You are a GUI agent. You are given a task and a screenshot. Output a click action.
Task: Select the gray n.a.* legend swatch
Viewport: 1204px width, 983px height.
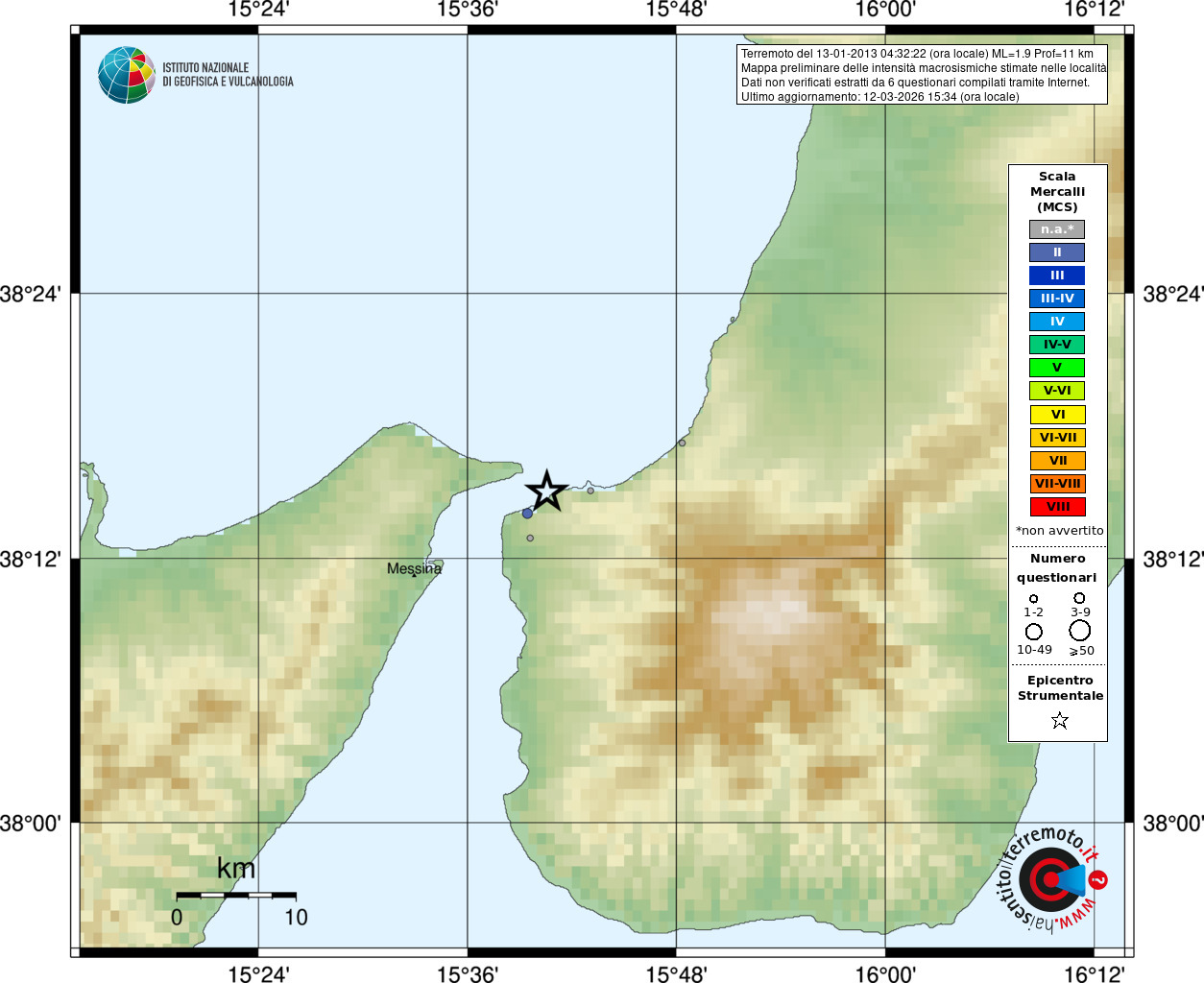point(1057,229)
